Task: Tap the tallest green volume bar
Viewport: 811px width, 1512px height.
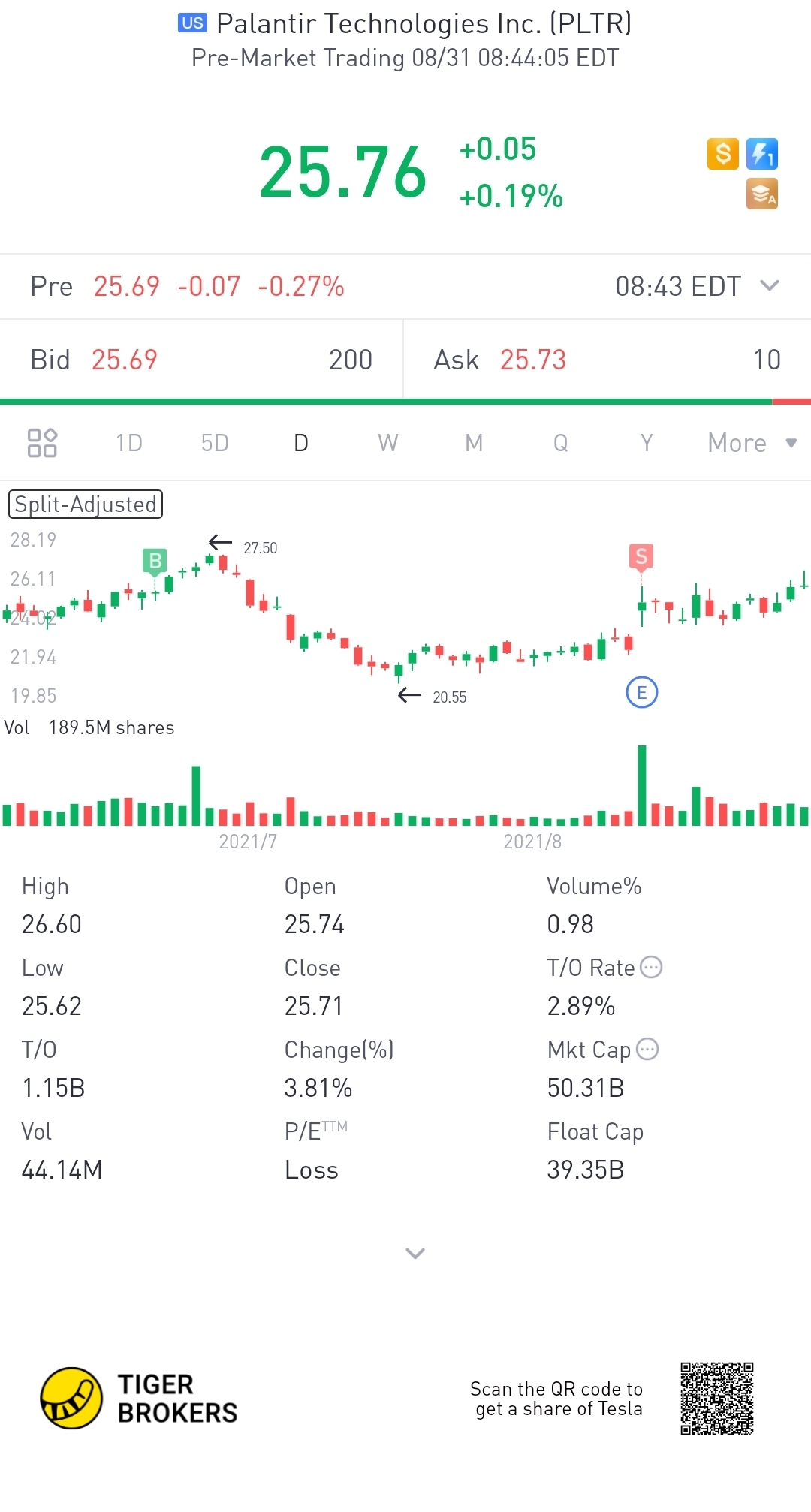Action: tap(642, 785)
